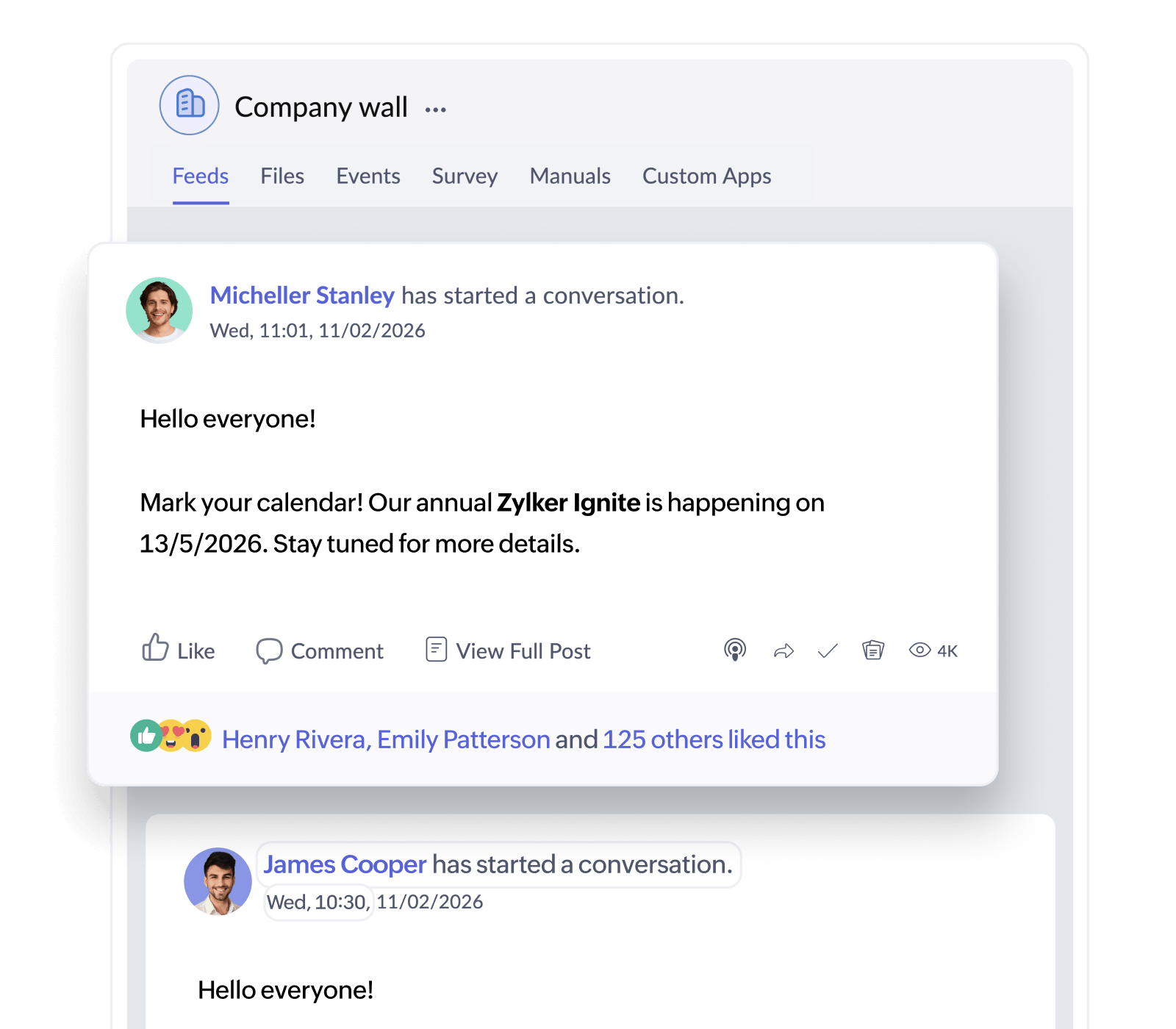
Task: Open the Files tab
Action: click(282, 176)
